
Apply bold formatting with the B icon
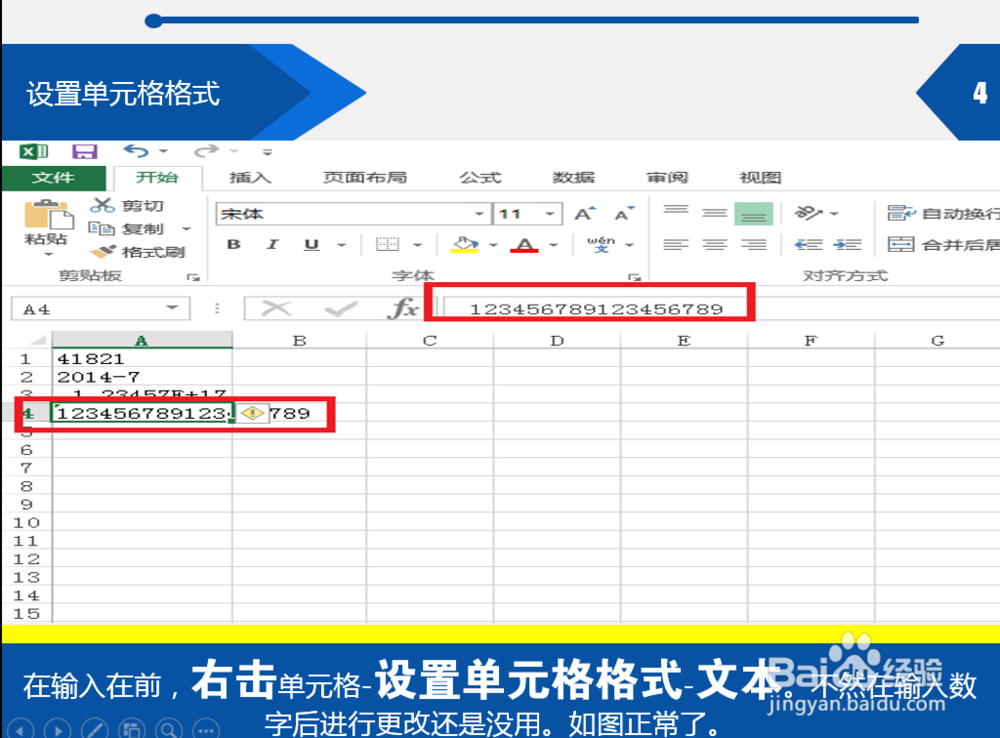[232, 243]
